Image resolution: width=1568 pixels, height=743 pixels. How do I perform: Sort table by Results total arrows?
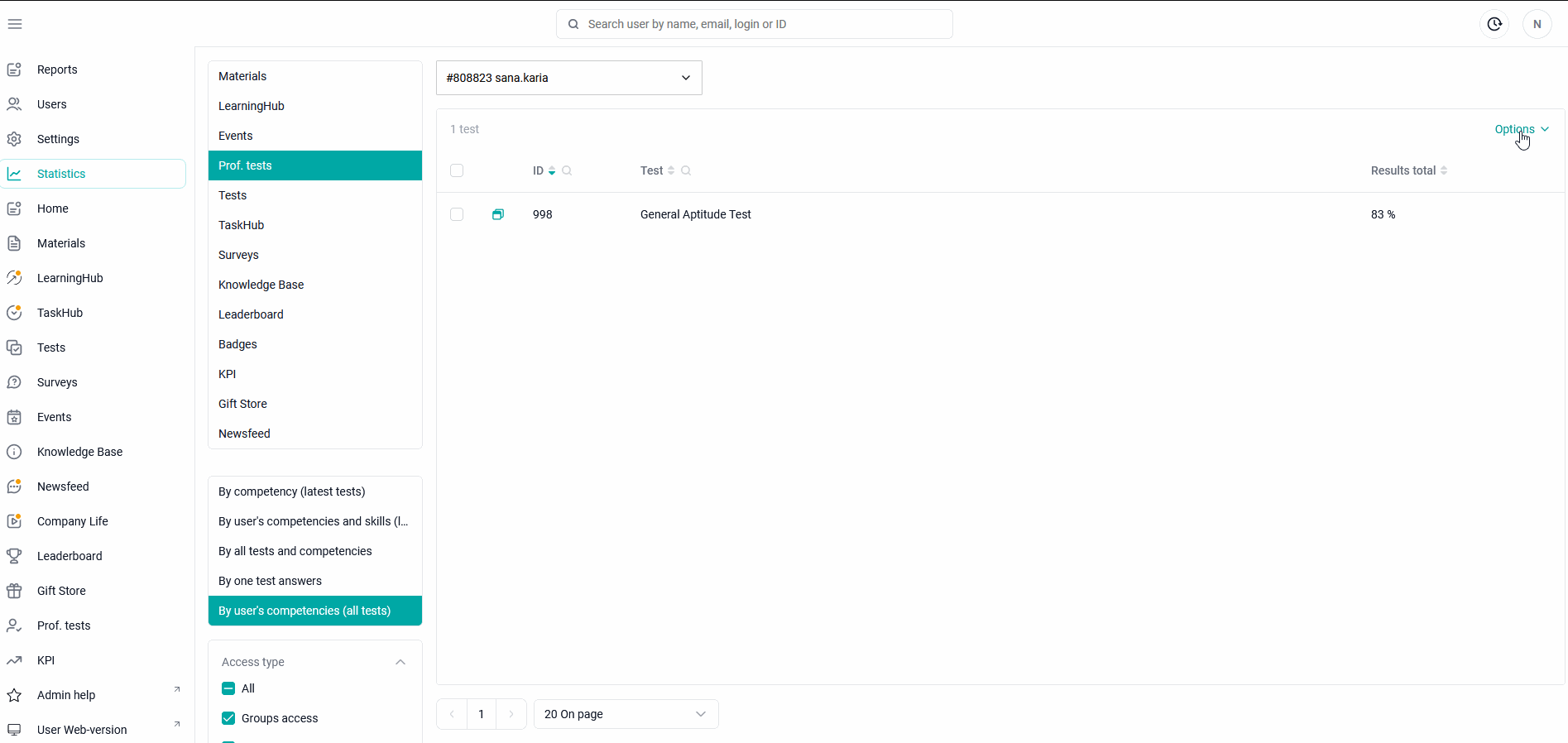click(1444, 170)
